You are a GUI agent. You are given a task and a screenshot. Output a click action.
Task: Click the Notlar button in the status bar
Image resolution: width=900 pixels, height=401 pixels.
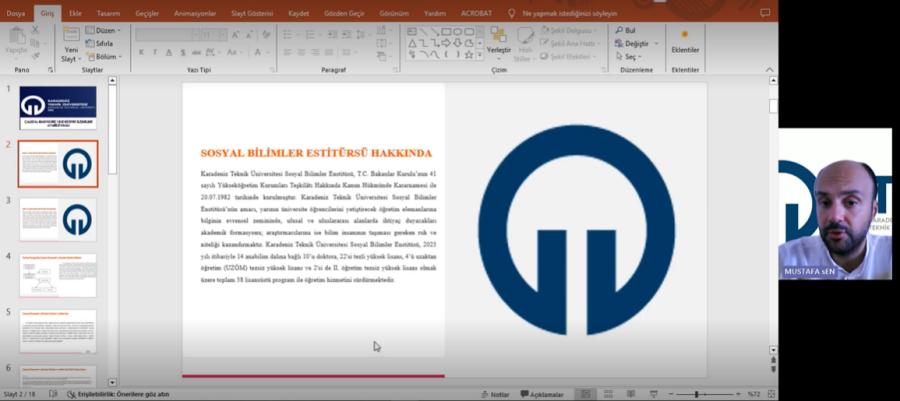point(495,394)
